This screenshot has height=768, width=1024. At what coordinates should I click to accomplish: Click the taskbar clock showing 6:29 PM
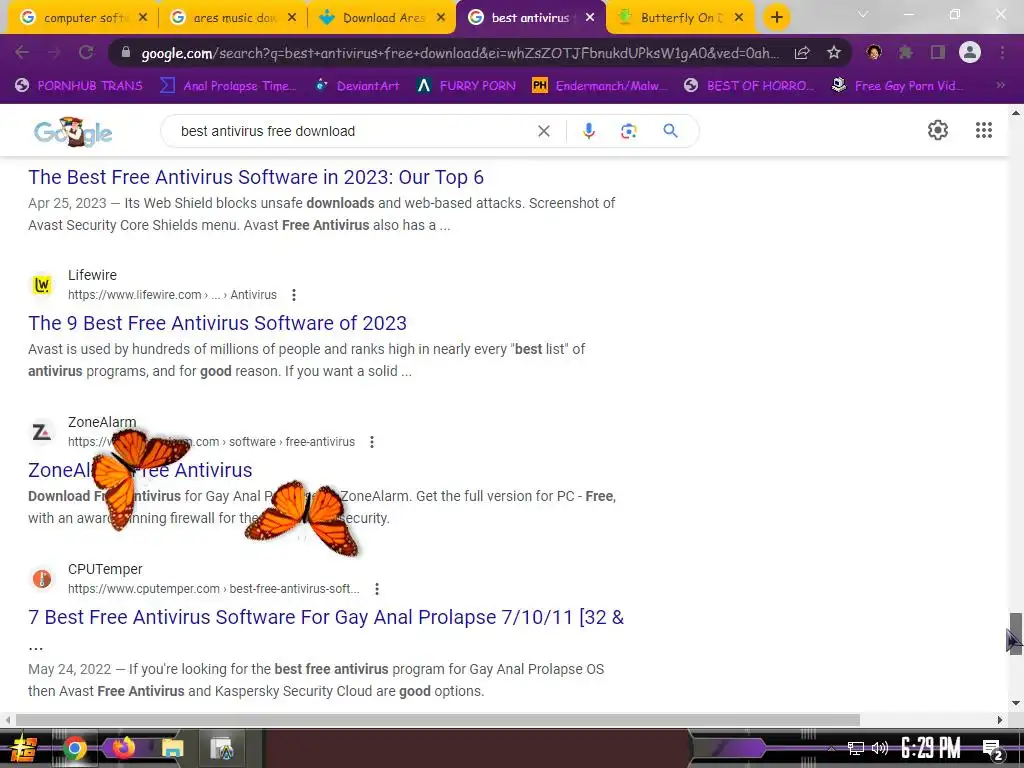931,748
